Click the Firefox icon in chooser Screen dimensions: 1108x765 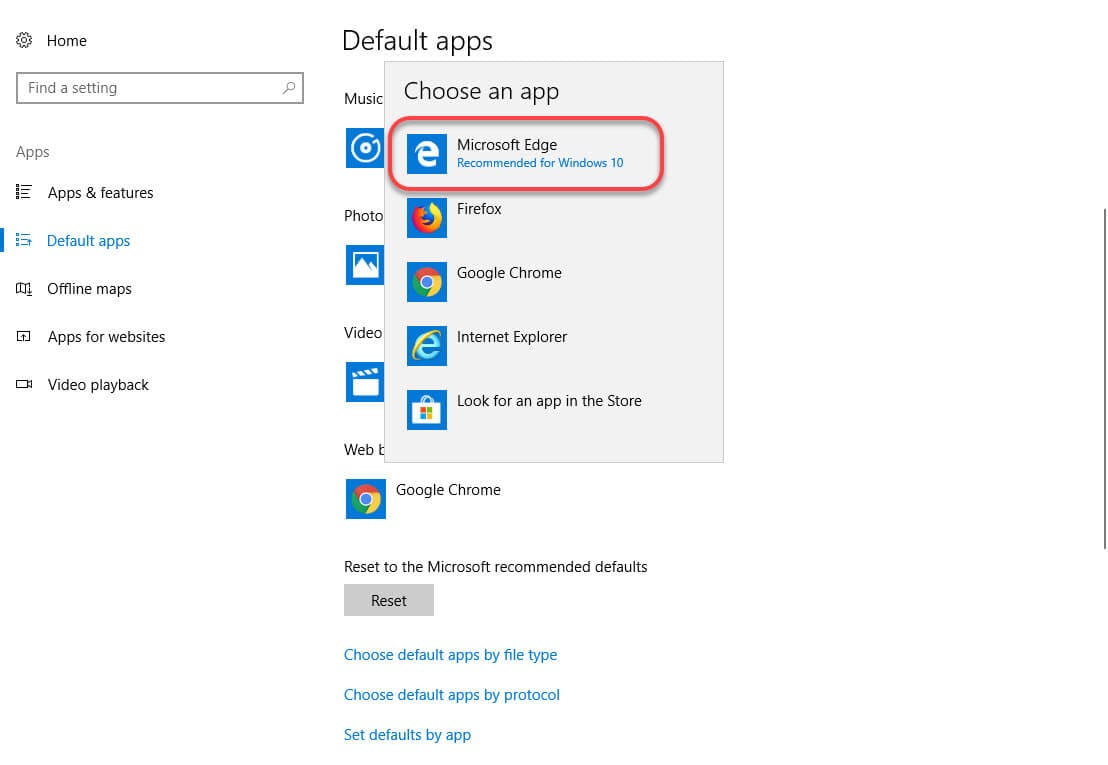click(x=427, y=218)
